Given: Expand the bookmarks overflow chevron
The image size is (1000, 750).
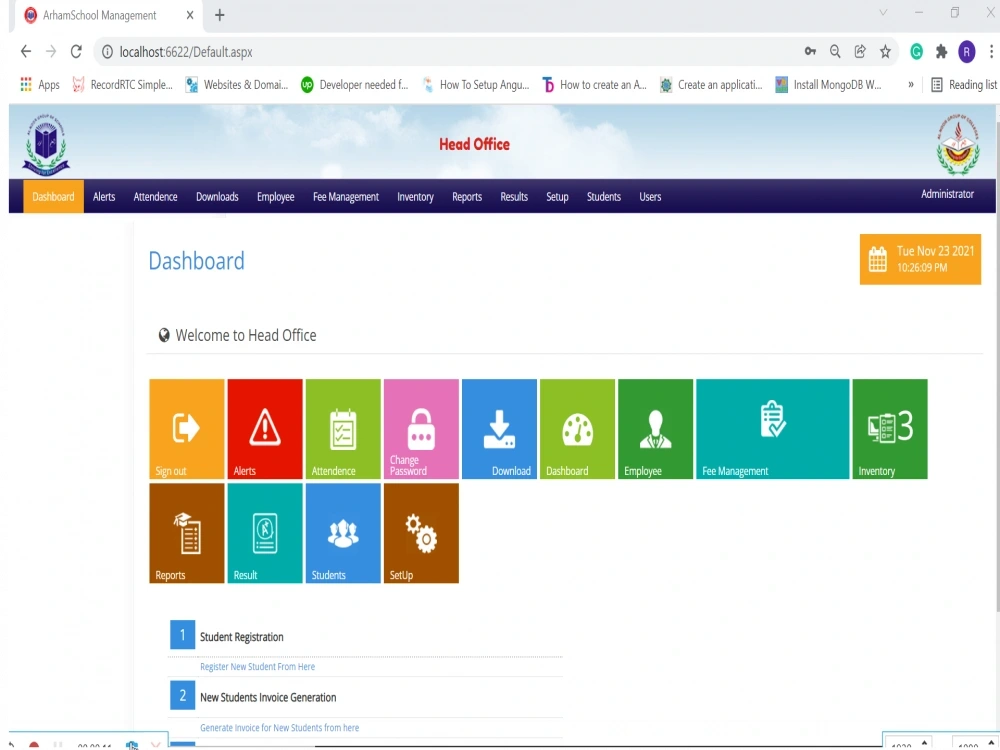Looking at the screenshot, I should pyautogui.click(x=911, y=85).
